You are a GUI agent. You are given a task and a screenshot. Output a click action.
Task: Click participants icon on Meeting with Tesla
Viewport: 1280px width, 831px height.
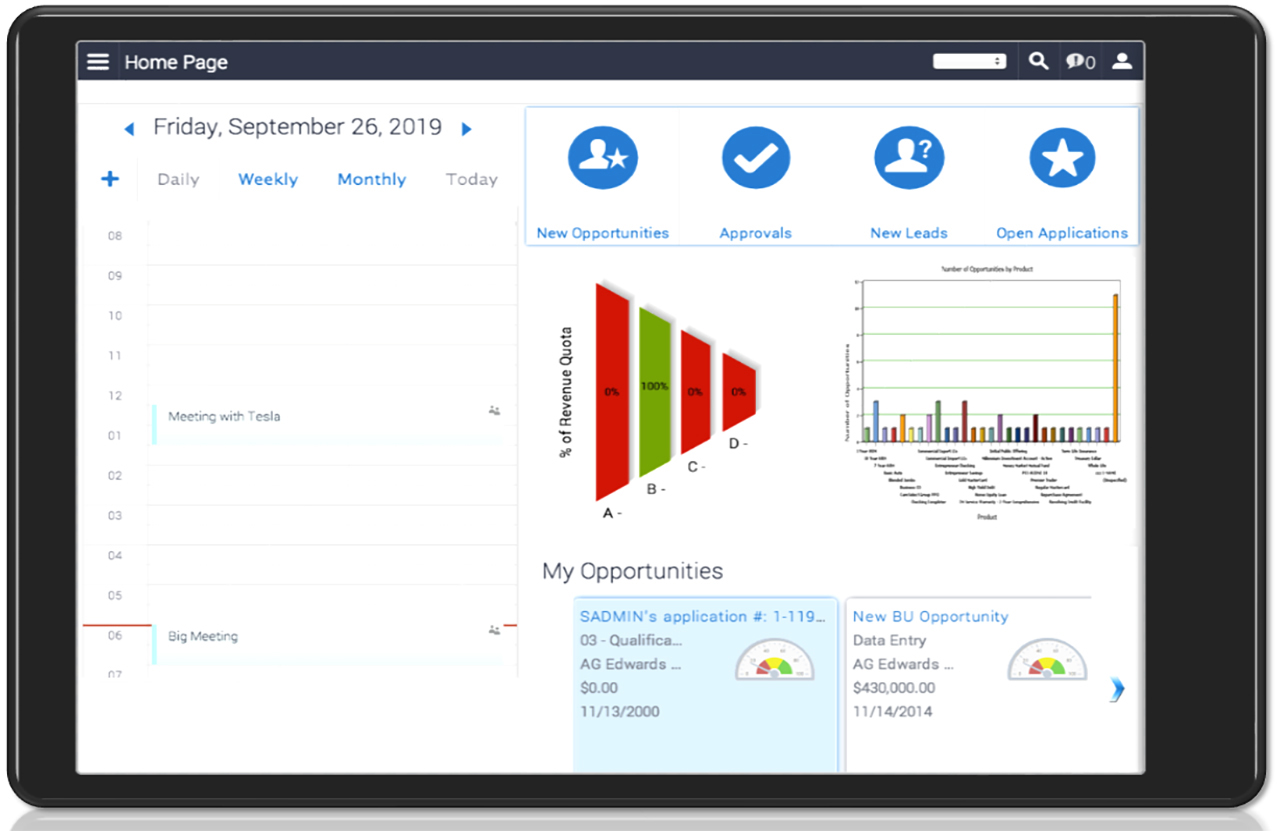click(494, 411)
